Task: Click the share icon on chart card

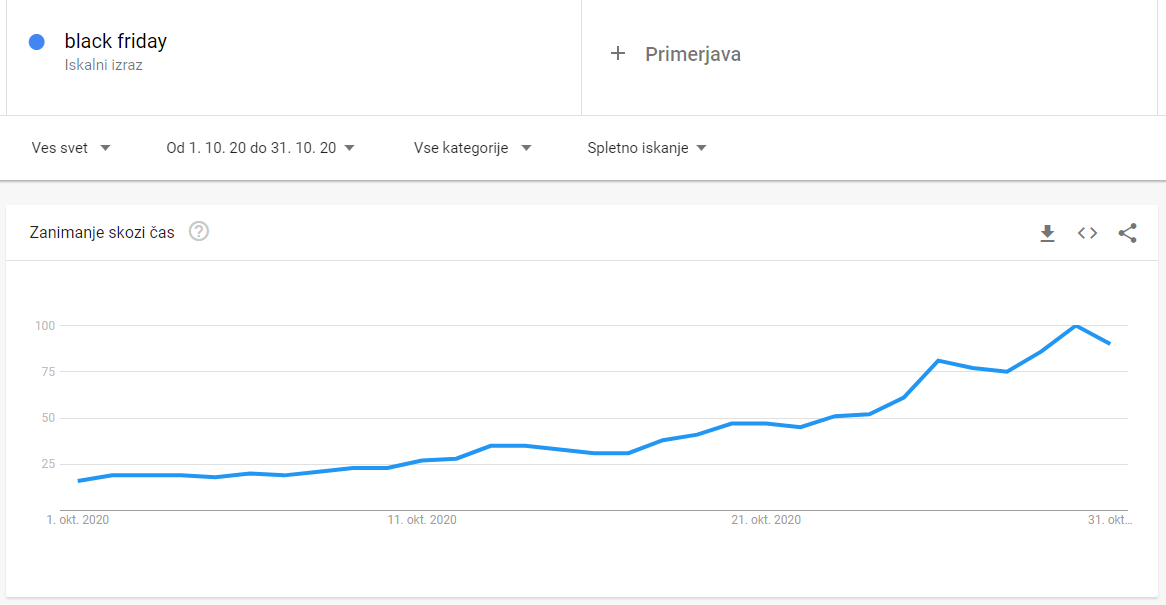Action: [x=1127, y=233]
